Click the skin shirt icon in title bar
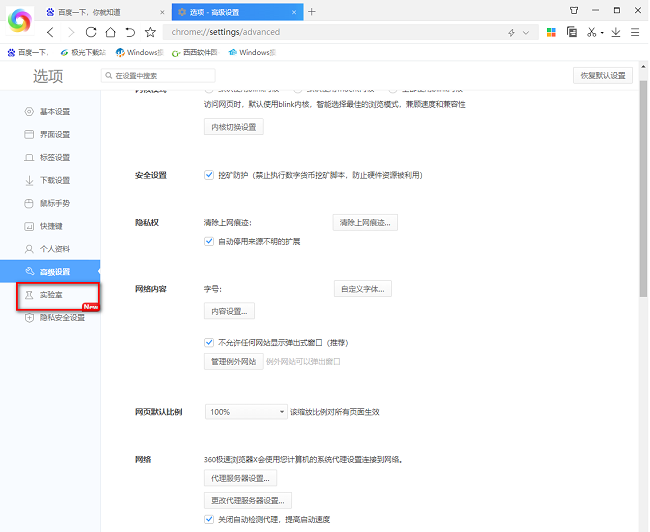Image resolution: width=650 pixels, height=532 pixels. coord(574,10)
